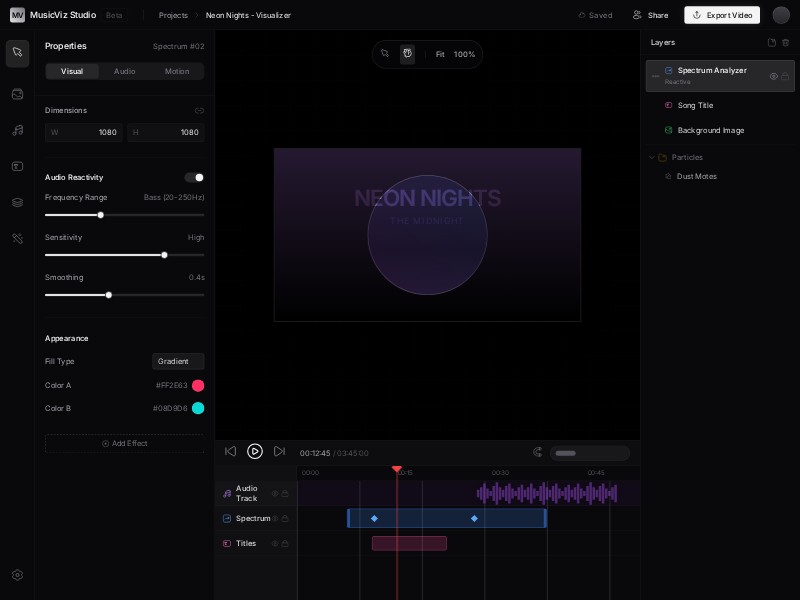Click the Audio Track music note icon
This screenshot has height=600, width=800.
click(227, 493)
